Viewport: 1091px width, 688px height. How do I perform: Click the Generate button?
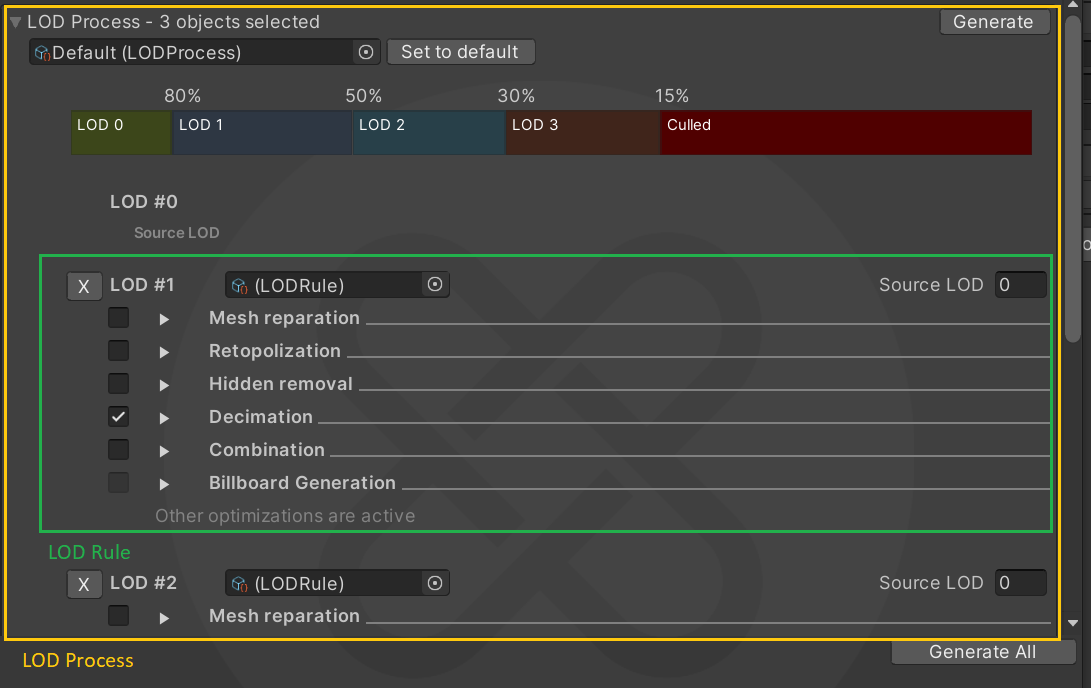coord(994,22)
